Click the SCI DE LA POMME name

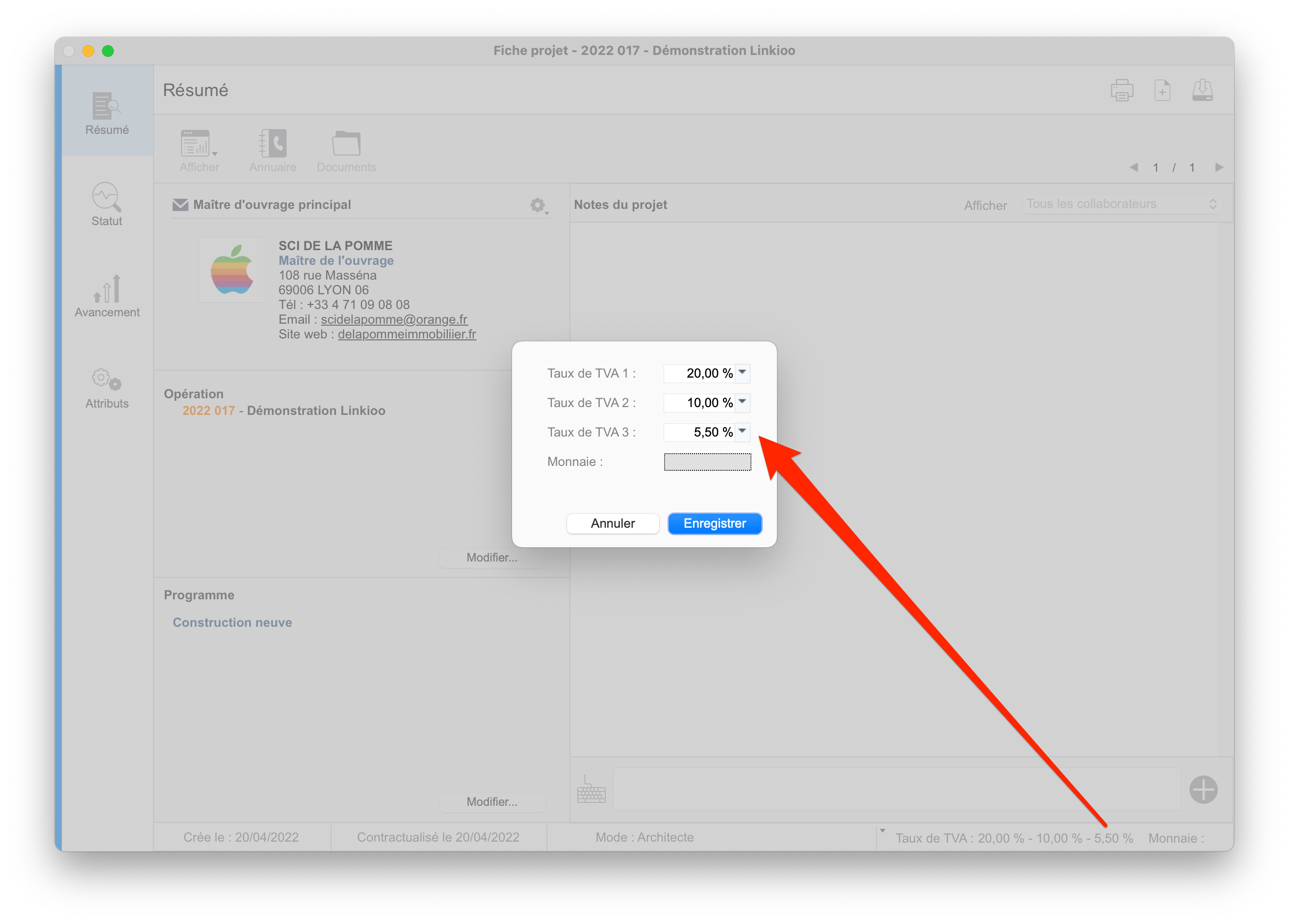pos(335,246)
